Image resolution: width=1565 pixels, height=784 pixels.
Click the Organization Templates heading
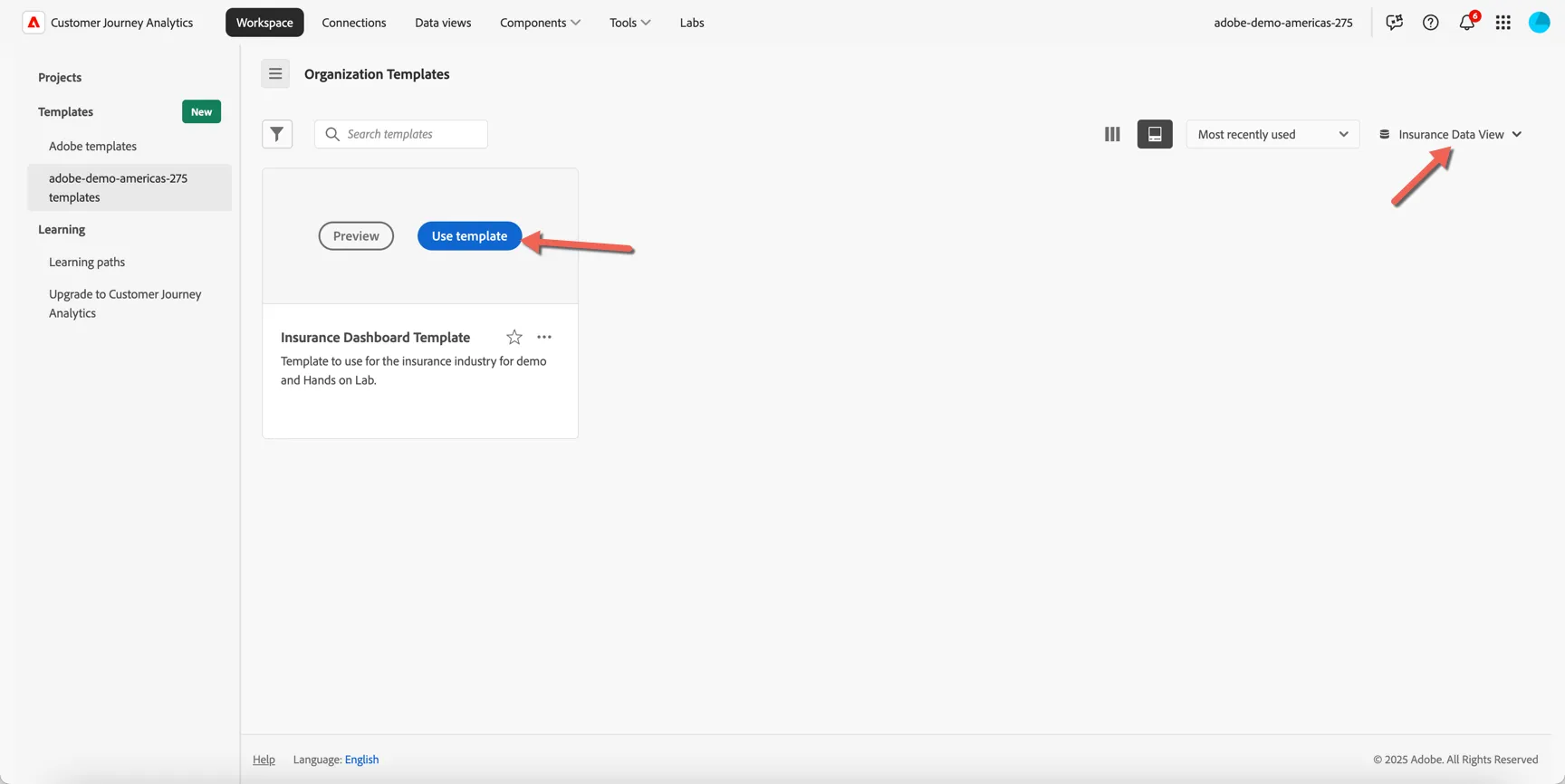[377, 74]
